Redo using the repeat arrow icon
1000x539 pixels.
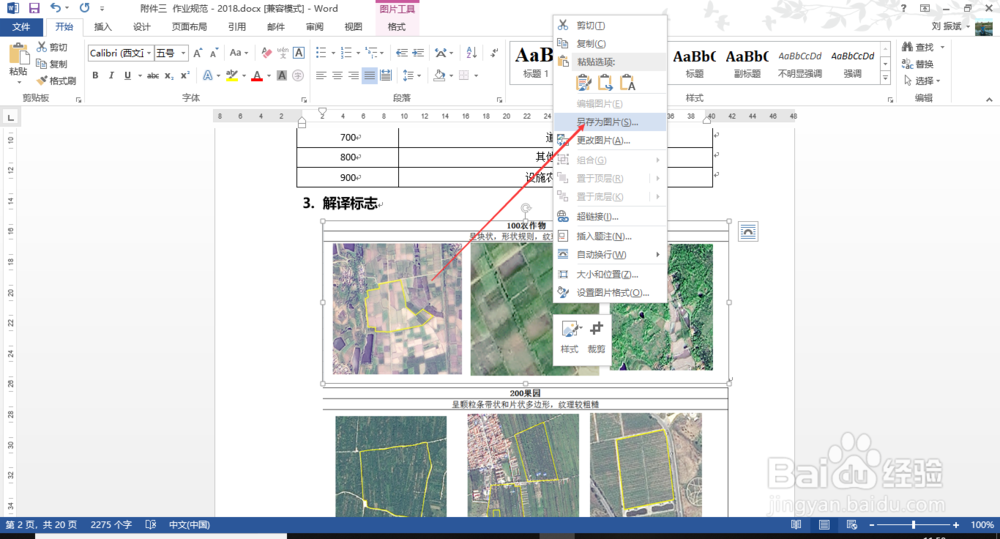tap(84, 8)
